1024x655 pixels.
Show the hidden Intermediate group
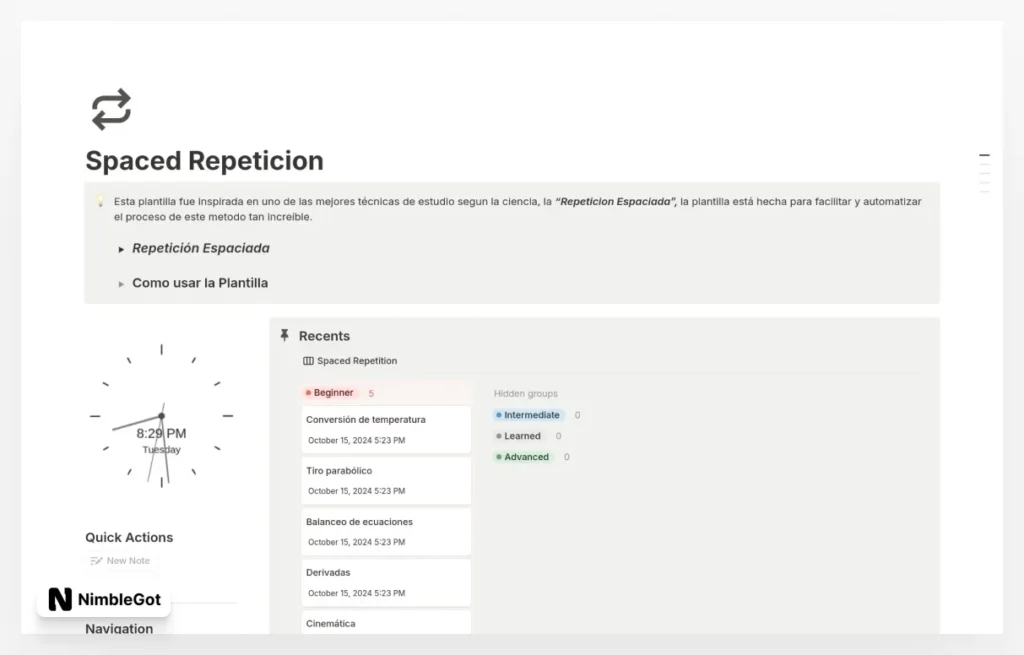coord(528,415)
